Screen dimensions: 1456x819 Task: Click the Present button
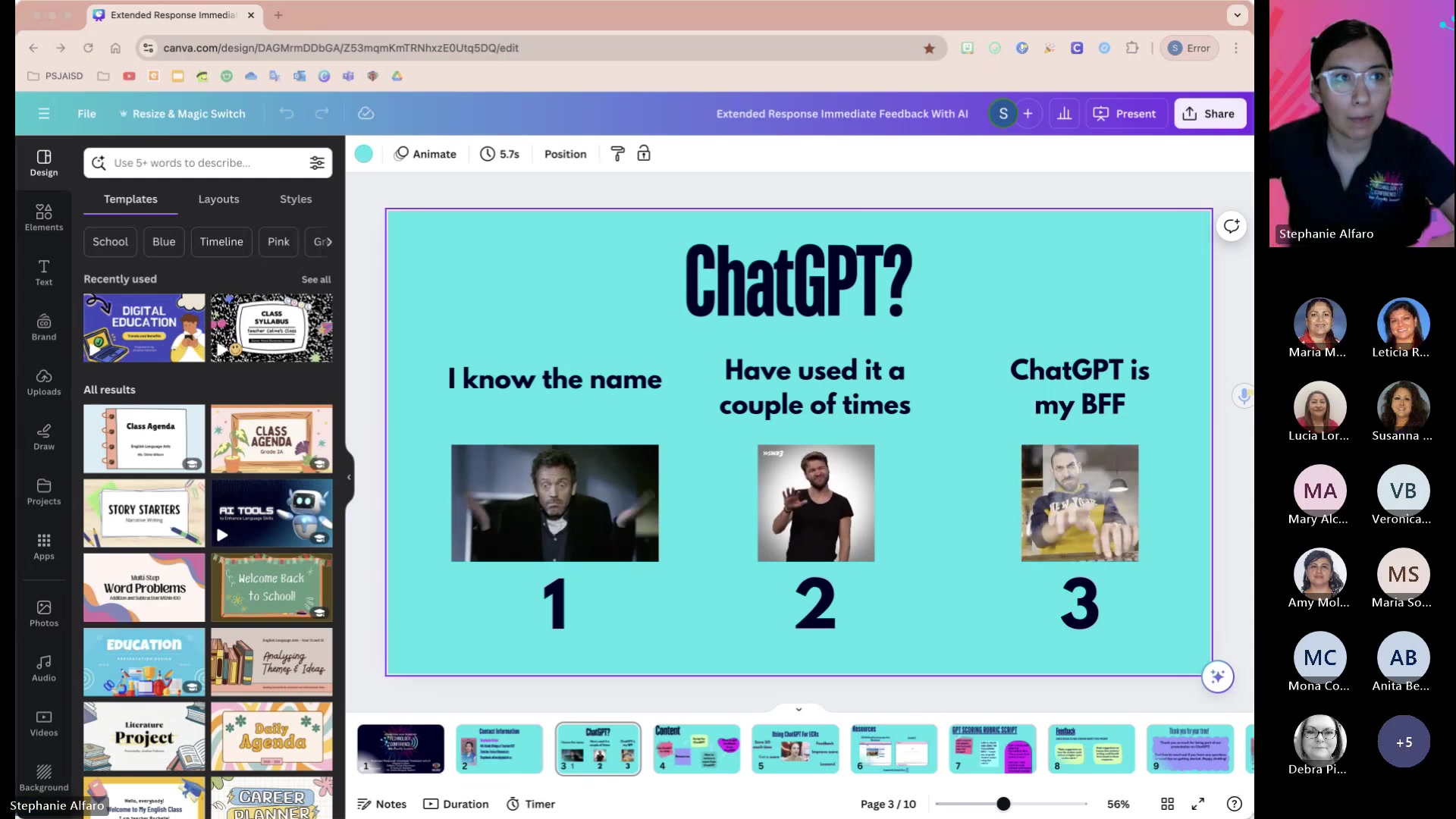click(1125, 113)
